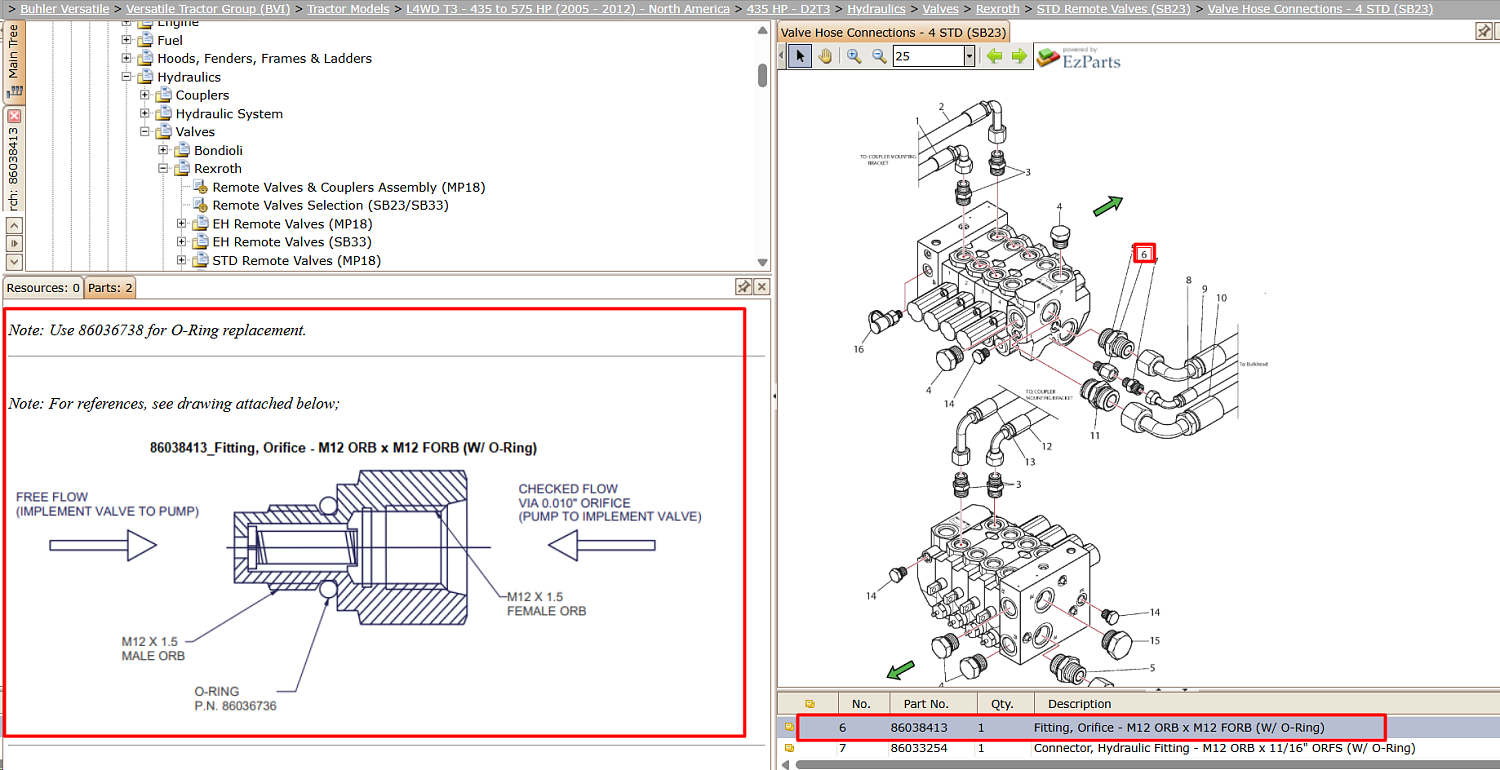Screen dimensions: 1500x770
Task: Close the search 86038413 side tab
Action: [14, 116]
